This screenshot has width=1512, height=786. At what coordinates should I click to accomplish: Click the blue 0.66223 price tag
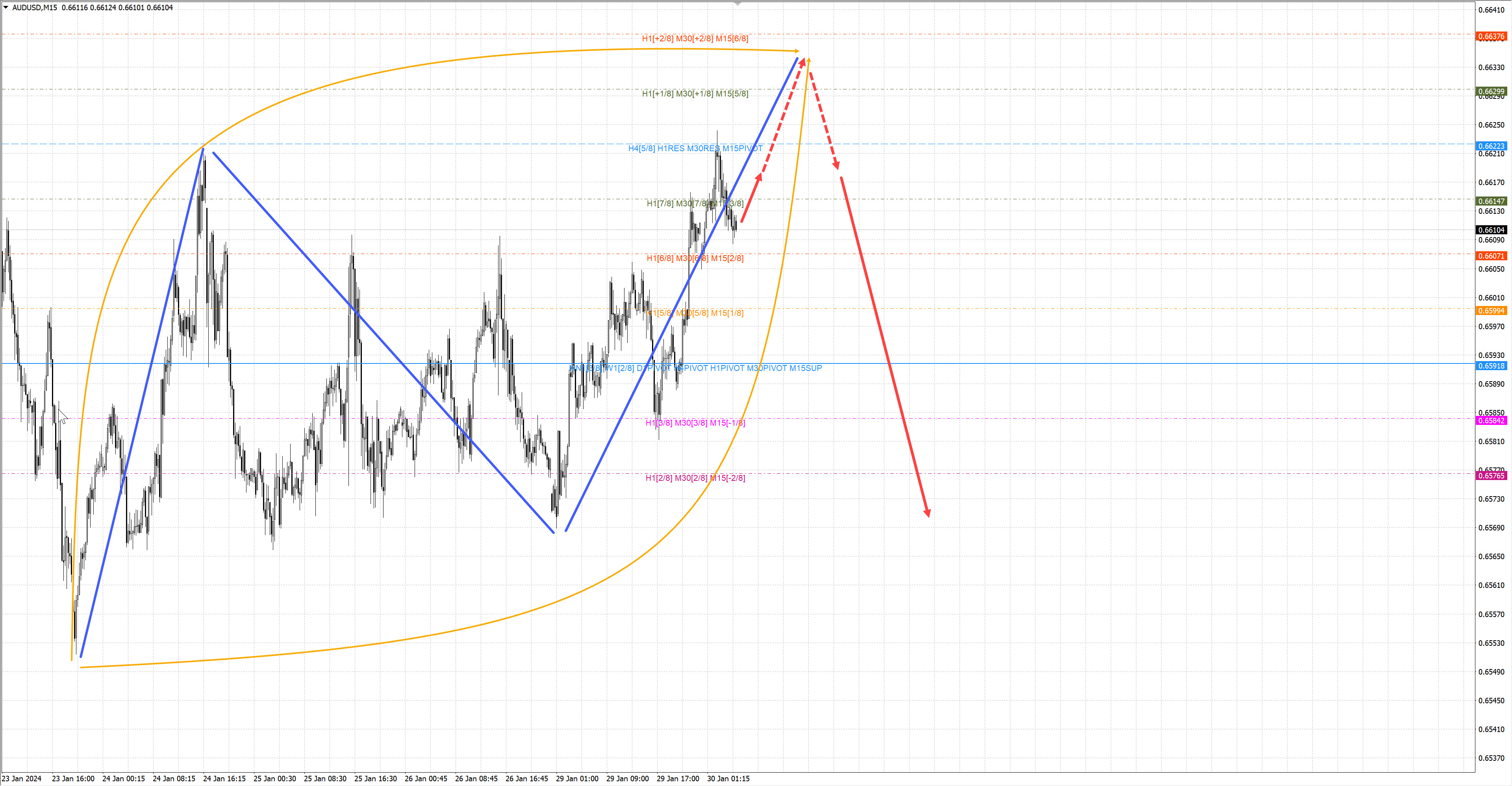tap(1491, 146)
